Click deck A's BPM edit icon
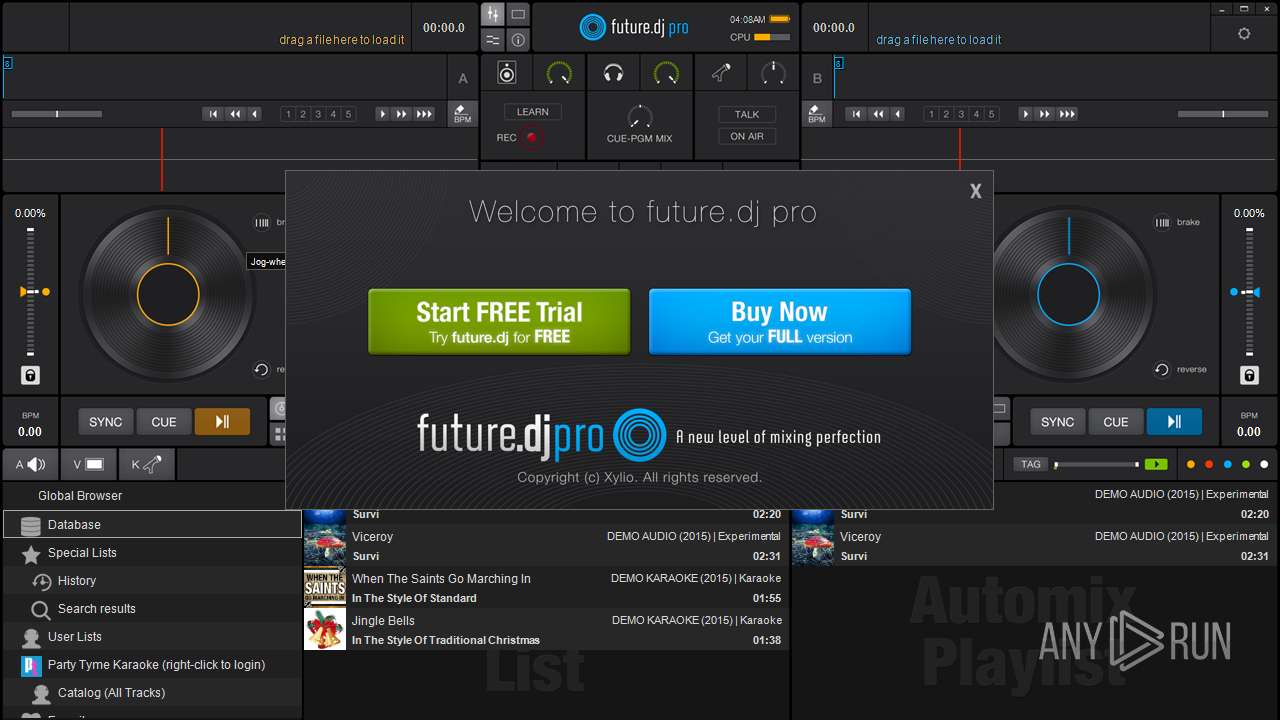The image size is (1280, 720). tap(462, 113)
